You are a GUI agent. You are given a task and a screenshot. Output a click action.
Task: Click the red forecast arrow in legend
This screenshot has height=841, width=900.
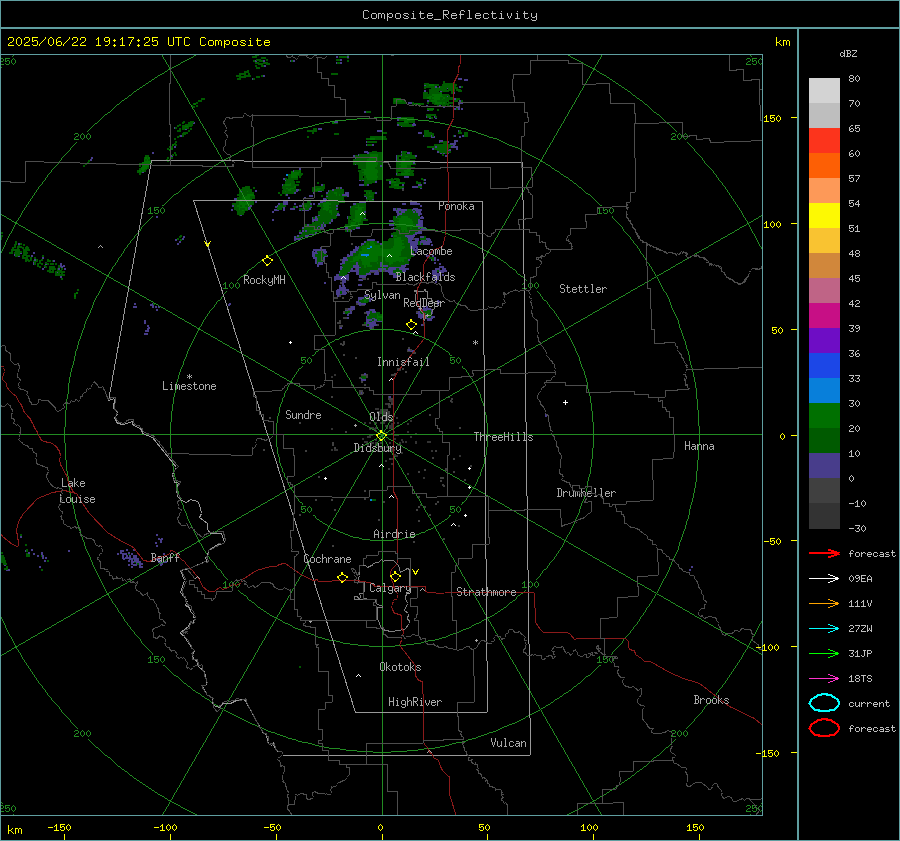point(824,553)
